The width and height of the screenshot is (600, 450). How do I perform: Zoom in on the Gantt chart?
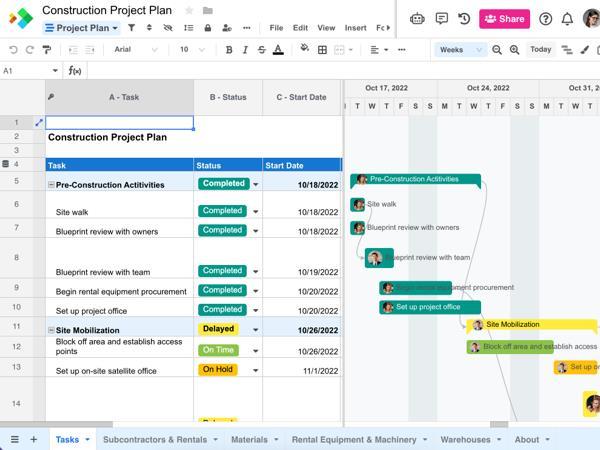point(515,50)
